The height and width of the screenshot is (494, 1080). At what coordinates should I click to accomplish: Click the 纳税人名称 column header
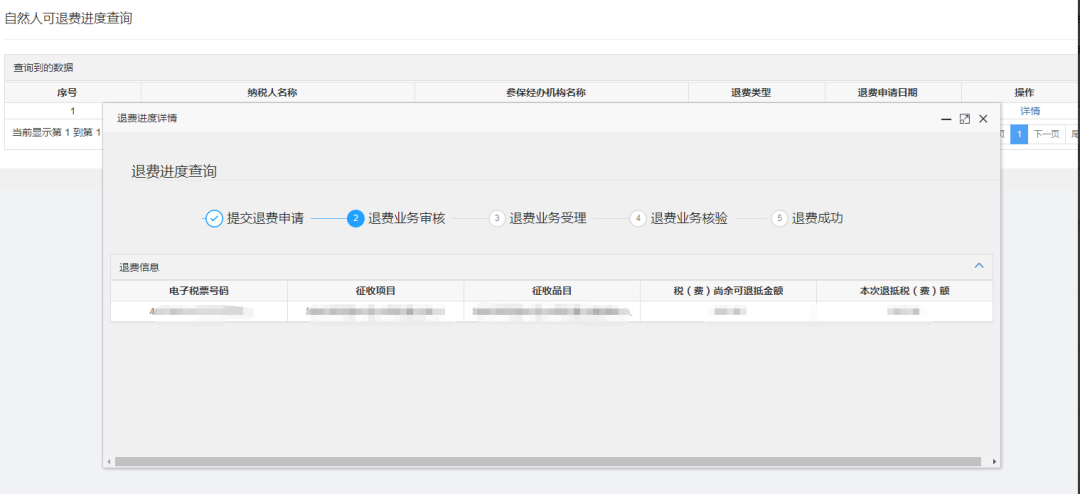278,92
